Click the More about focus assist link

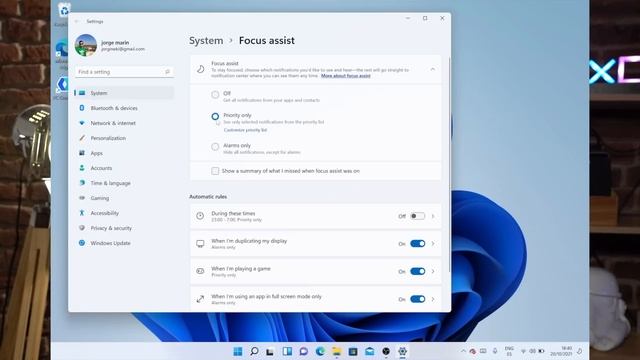coord(346,76)
